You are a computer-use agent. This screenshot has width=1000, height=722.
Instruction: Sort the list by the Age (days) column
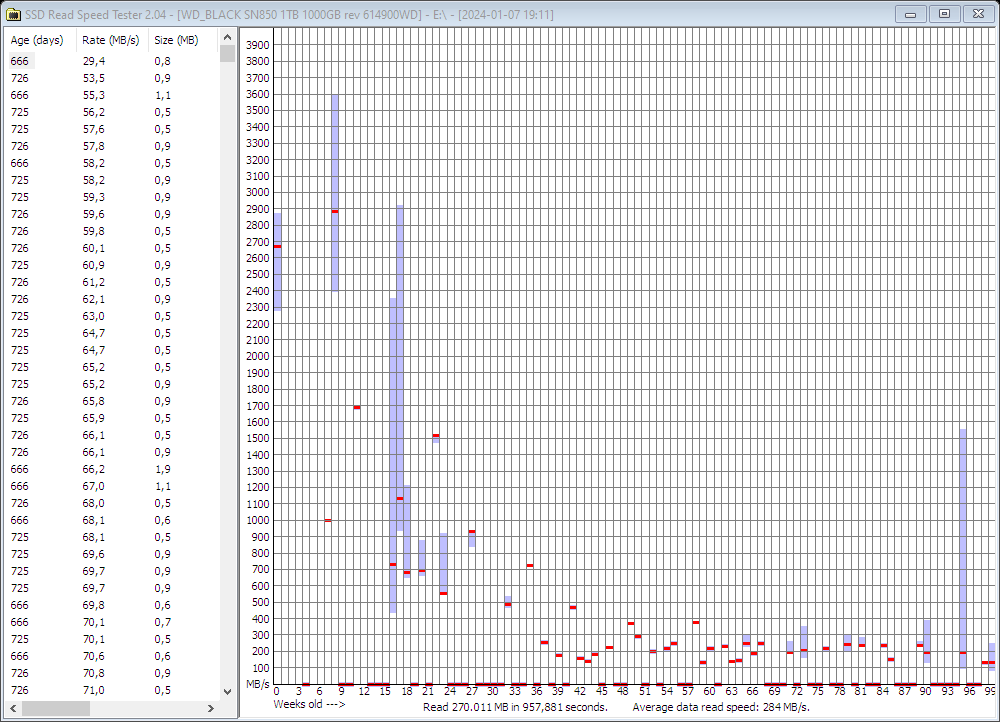pos(37,40)
